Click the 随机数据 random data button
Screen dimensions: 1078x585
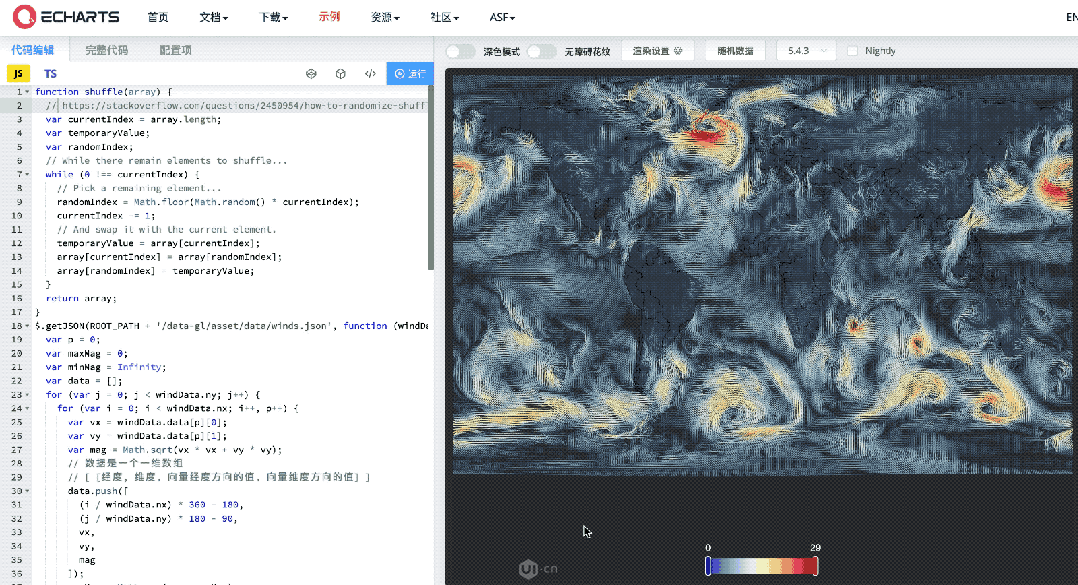pyautogui.click(x=735, y=51)
